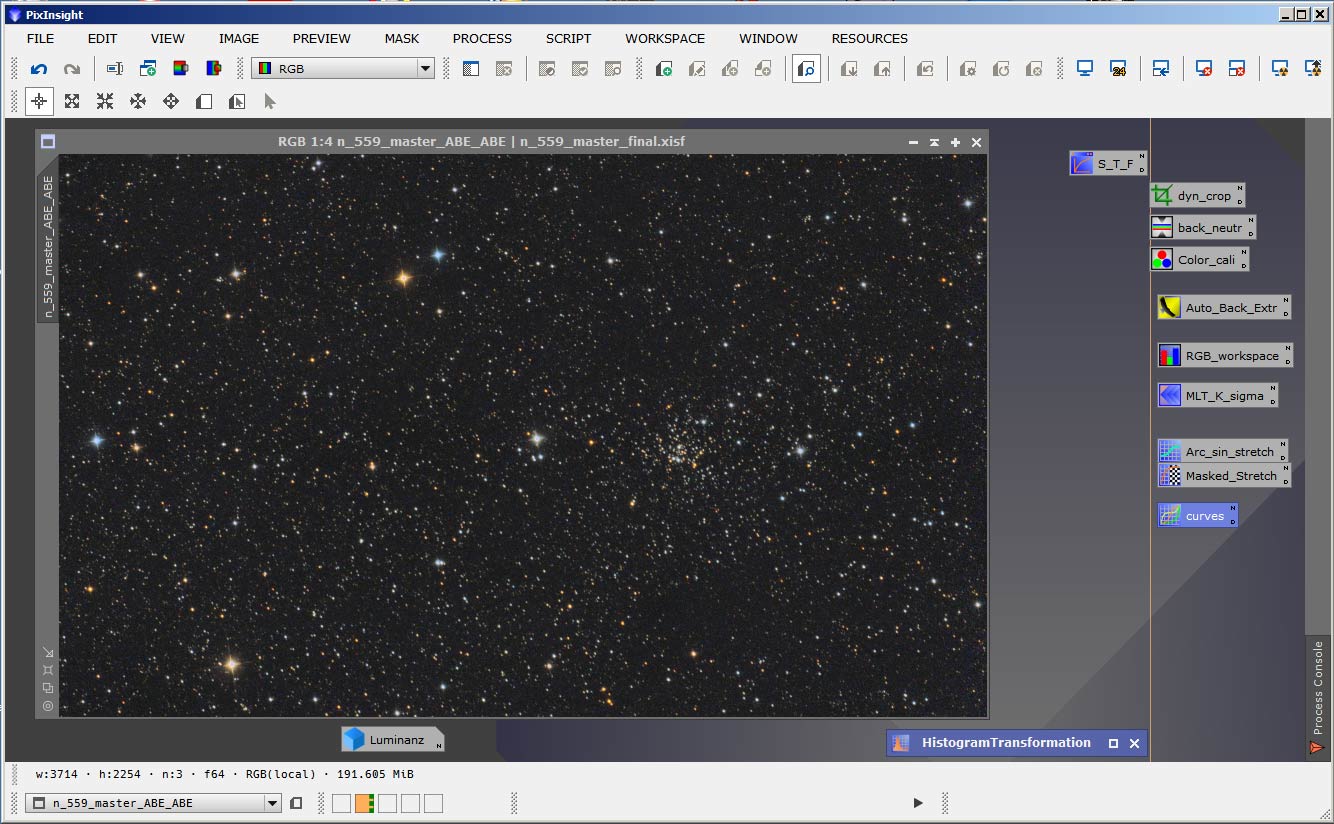1334x824 pixels.
Task: Select the Luminanz image icon
Action: [x=392, y=739]
